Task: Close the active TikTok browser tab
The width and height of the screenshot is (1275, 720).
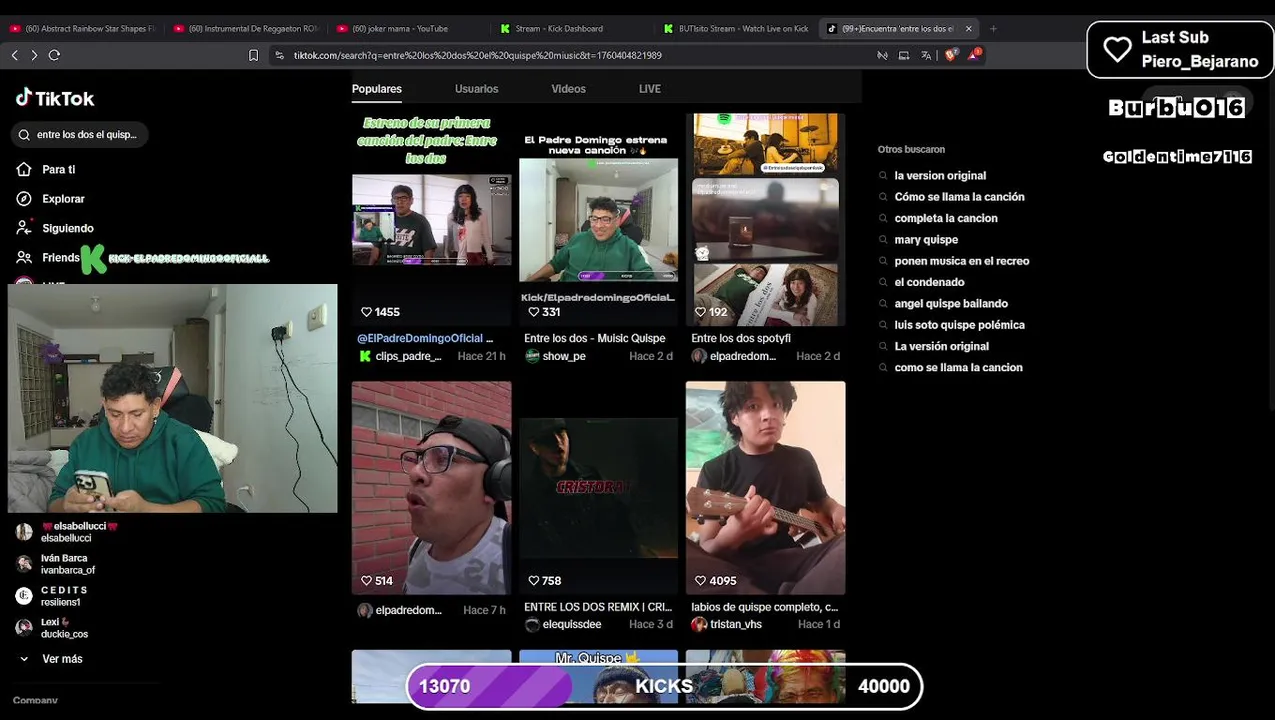Action: [x=968, y=29]
